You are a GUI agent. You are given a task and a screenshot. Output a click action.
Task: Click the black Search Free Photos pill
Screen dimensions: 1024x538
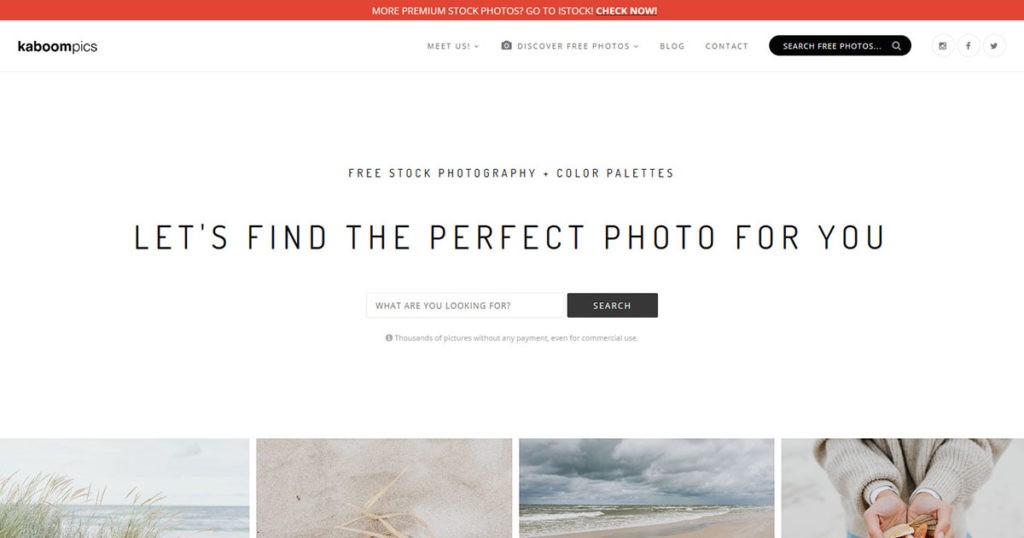[840, 46]
